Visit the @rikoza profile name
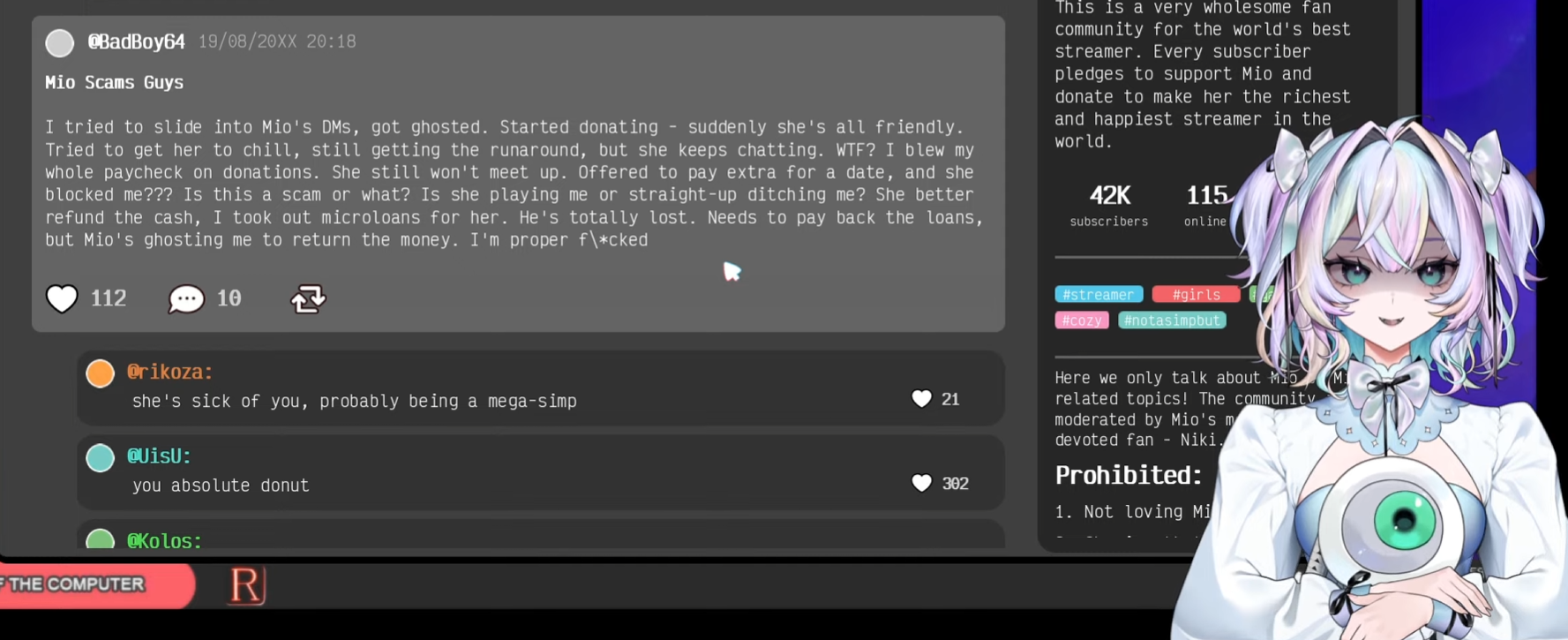The image size is (1568, 640). coord(170,372)
